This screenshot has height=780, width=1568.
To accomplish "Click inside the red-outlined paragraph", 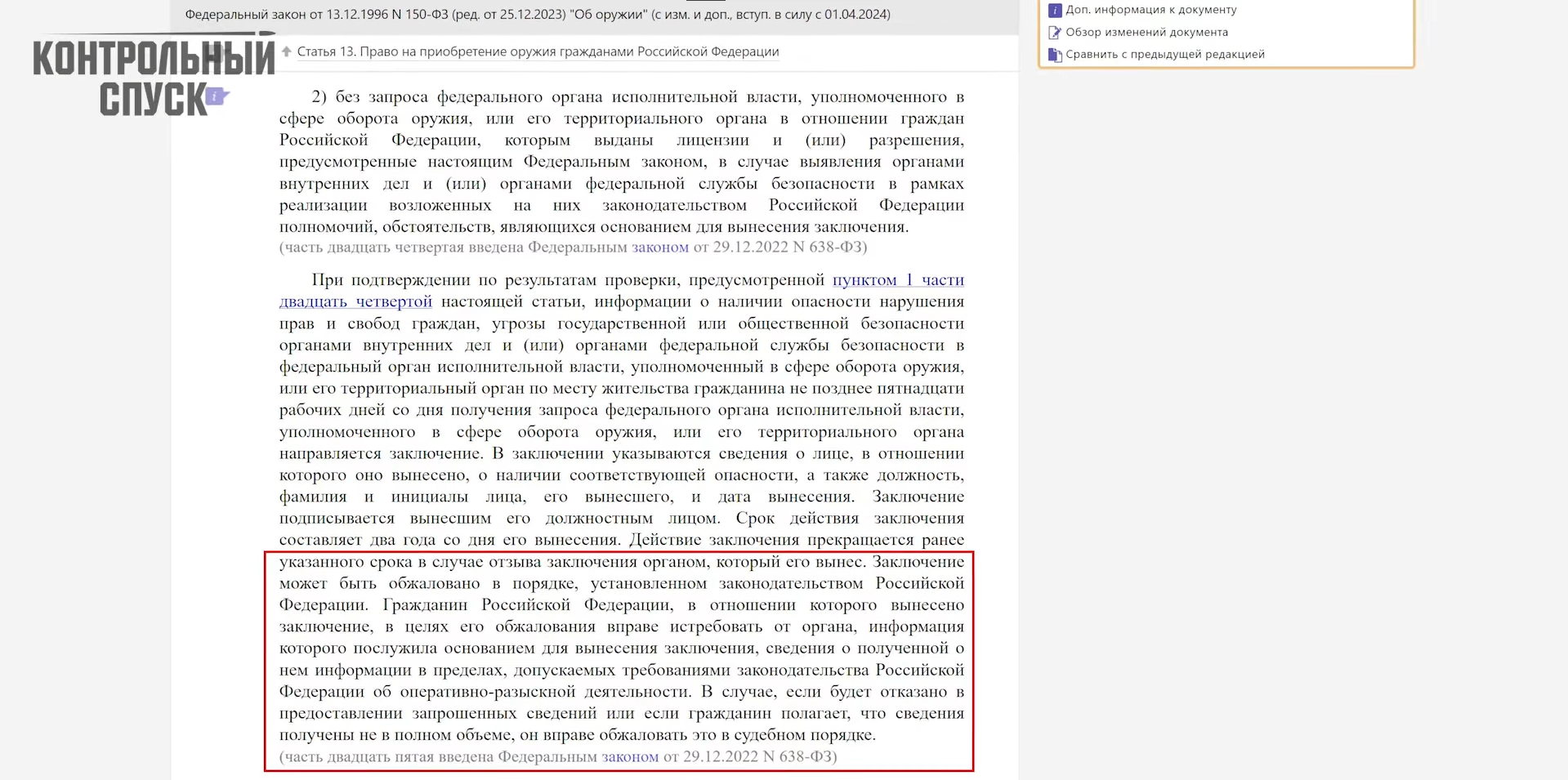I will point(621,649).
